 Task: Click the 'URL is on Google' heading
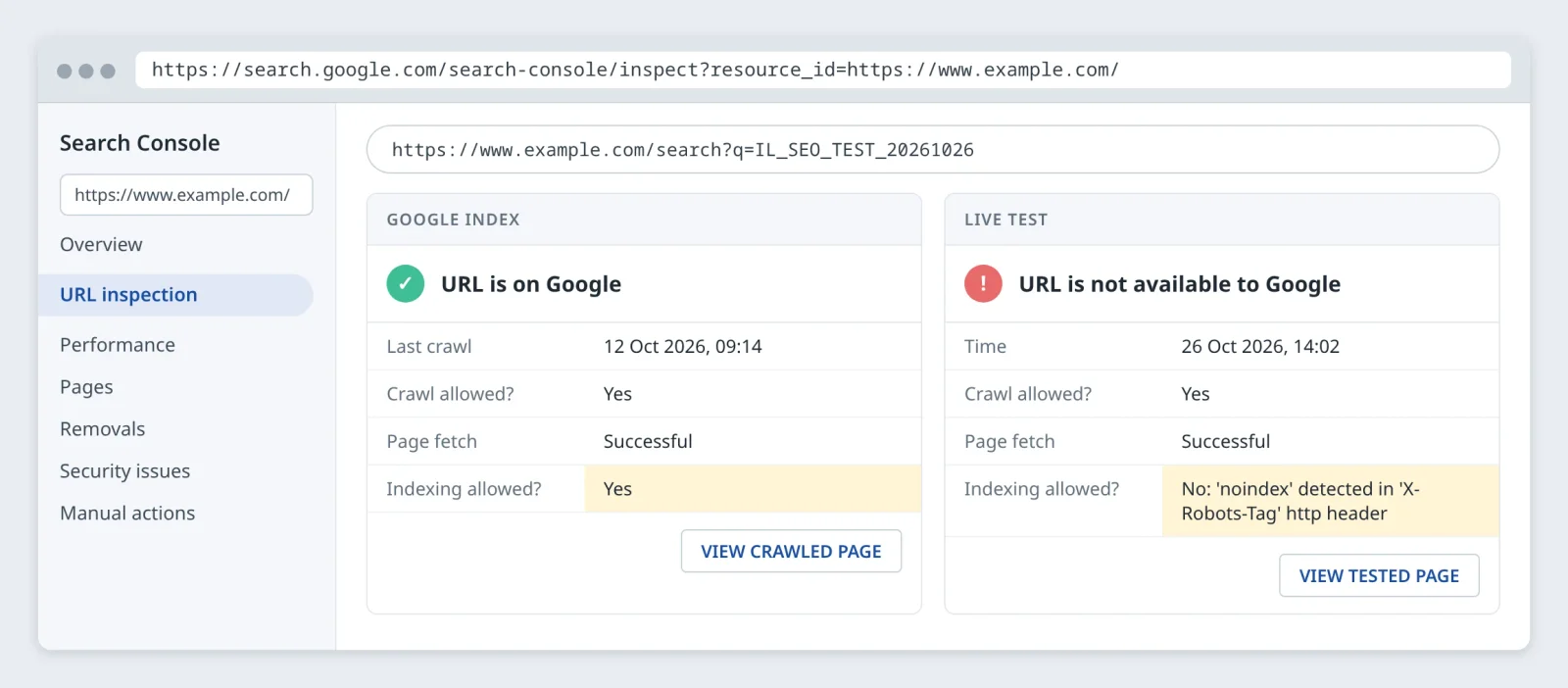point(531,284)
